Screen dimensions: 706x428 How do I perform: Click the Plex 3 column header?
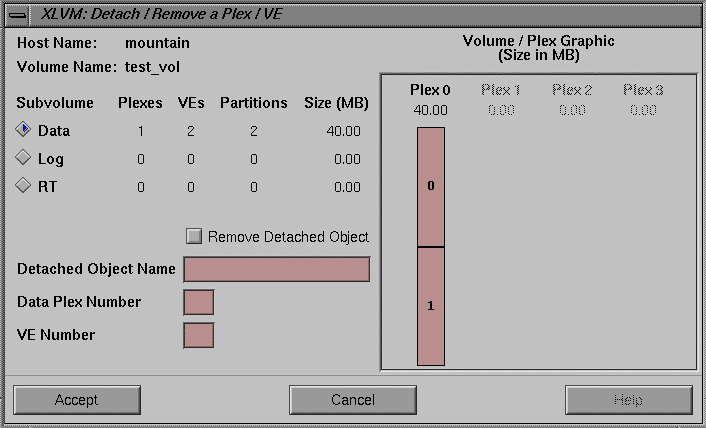point(643,90)
